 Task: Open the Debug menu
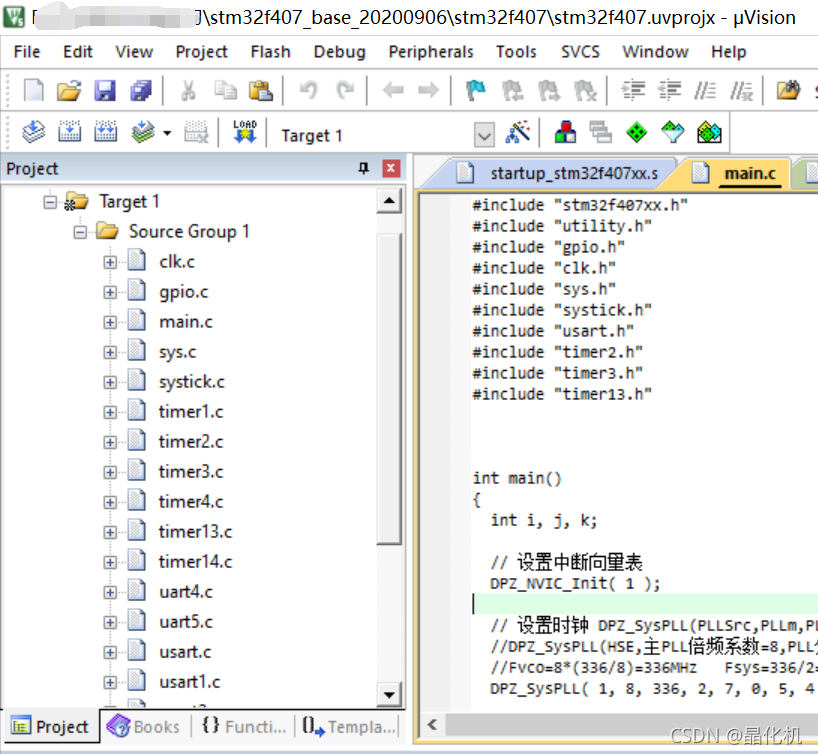point(339,52)
